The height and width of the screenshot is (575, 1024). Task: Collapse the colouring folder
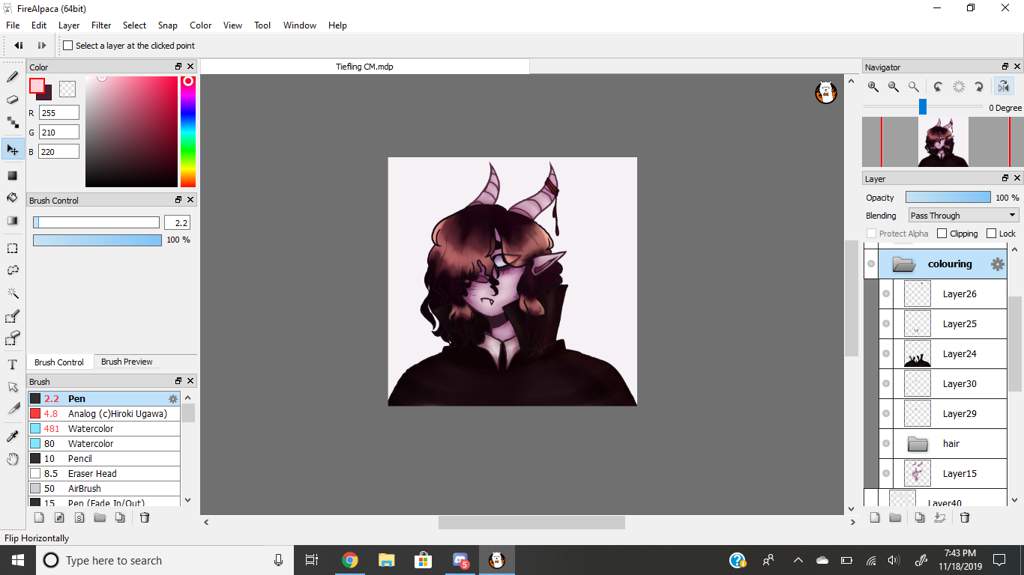(x=904, y=264)
